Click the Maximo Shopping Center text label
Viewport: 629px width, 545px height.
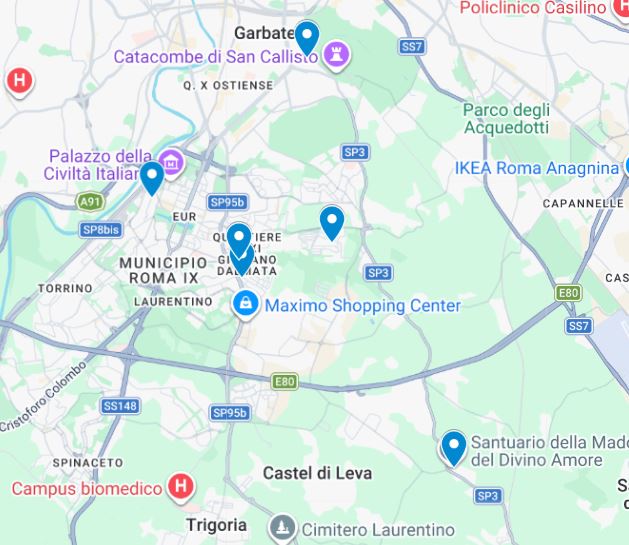tap(363, 306)
